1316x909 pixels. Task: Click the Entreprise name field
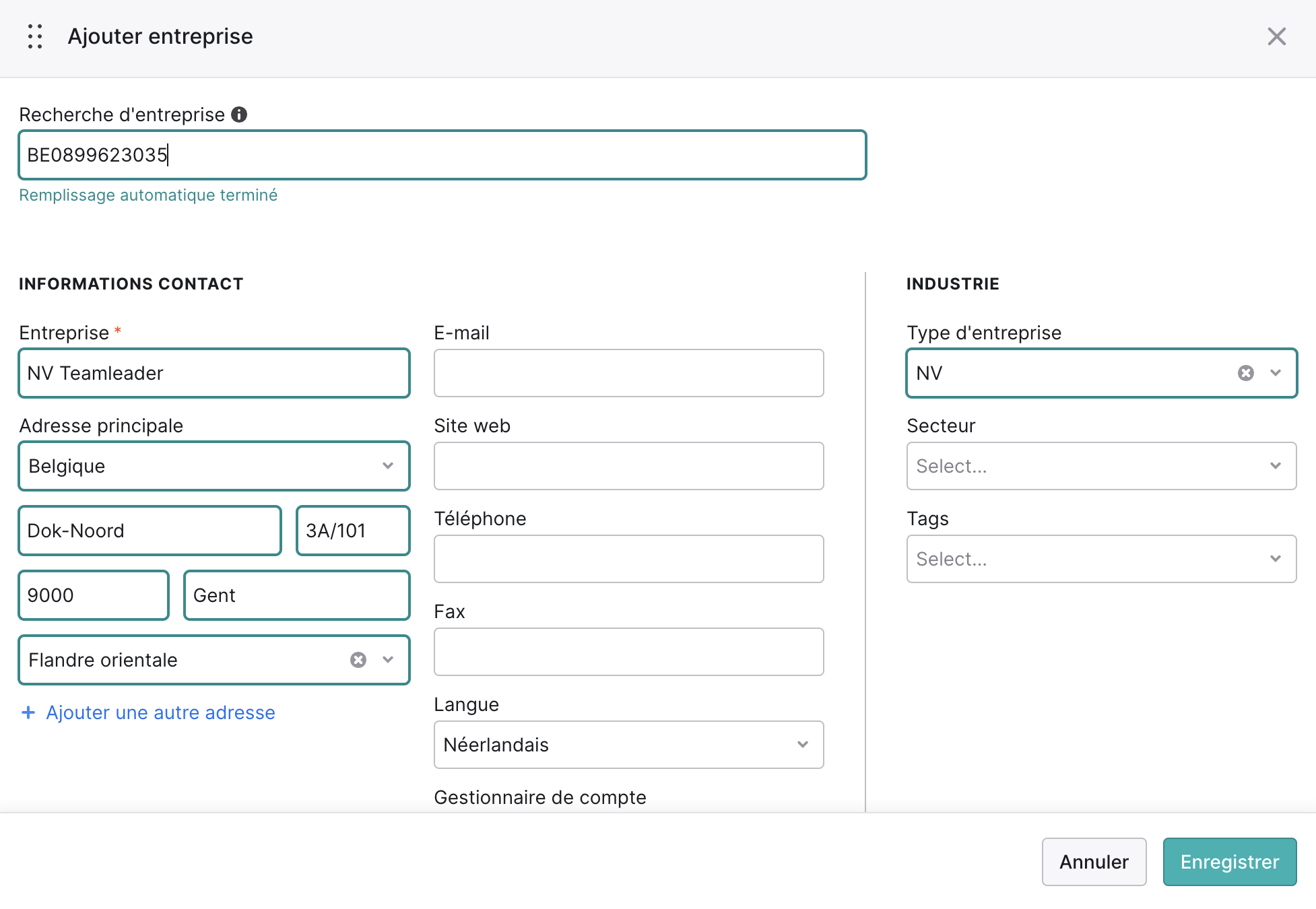pos(214,373)
